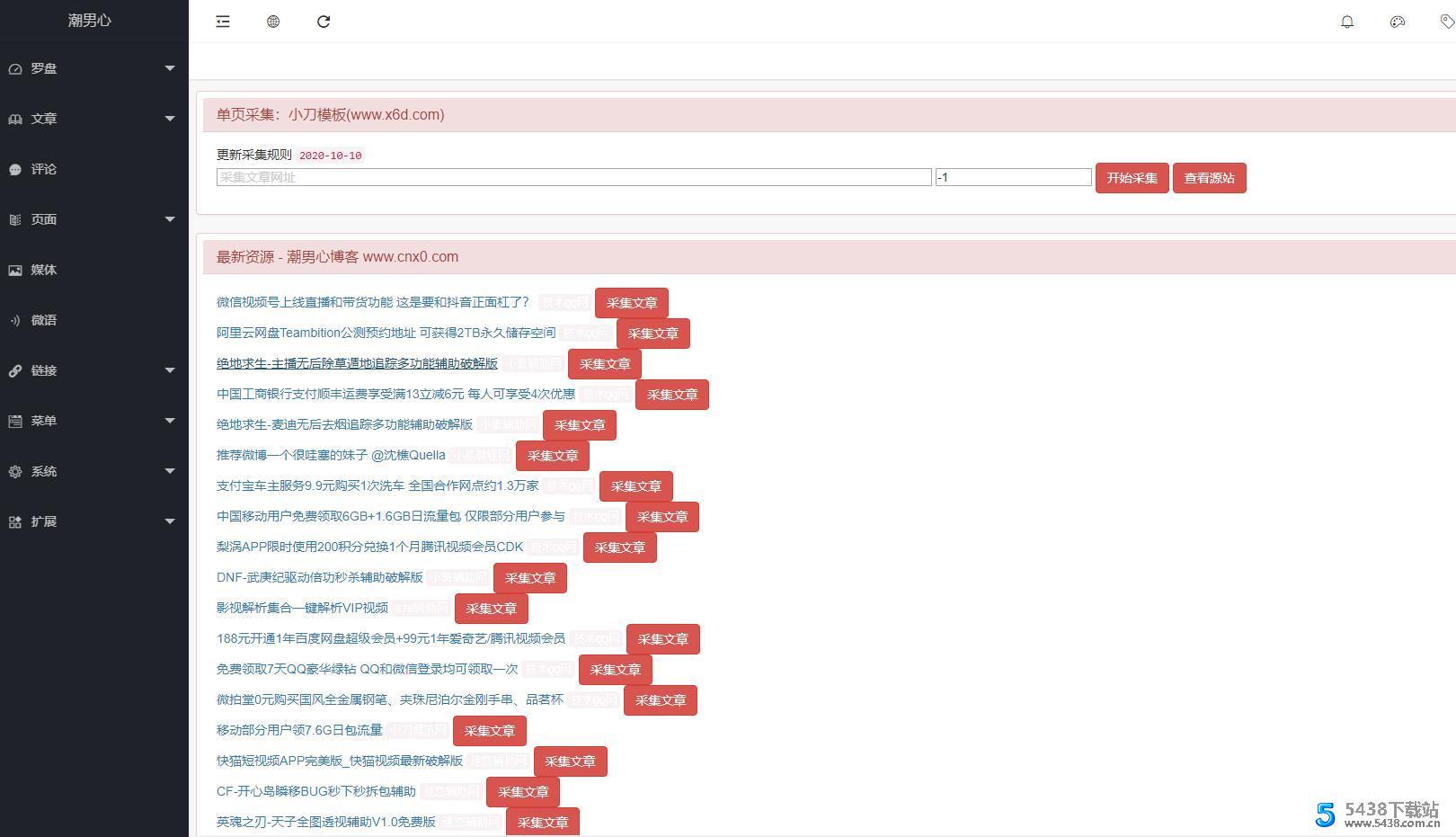The height and width of the screenshot is (837, 1456).
Task: Open the 微语 sidebar item
Action: coord(43,320)
